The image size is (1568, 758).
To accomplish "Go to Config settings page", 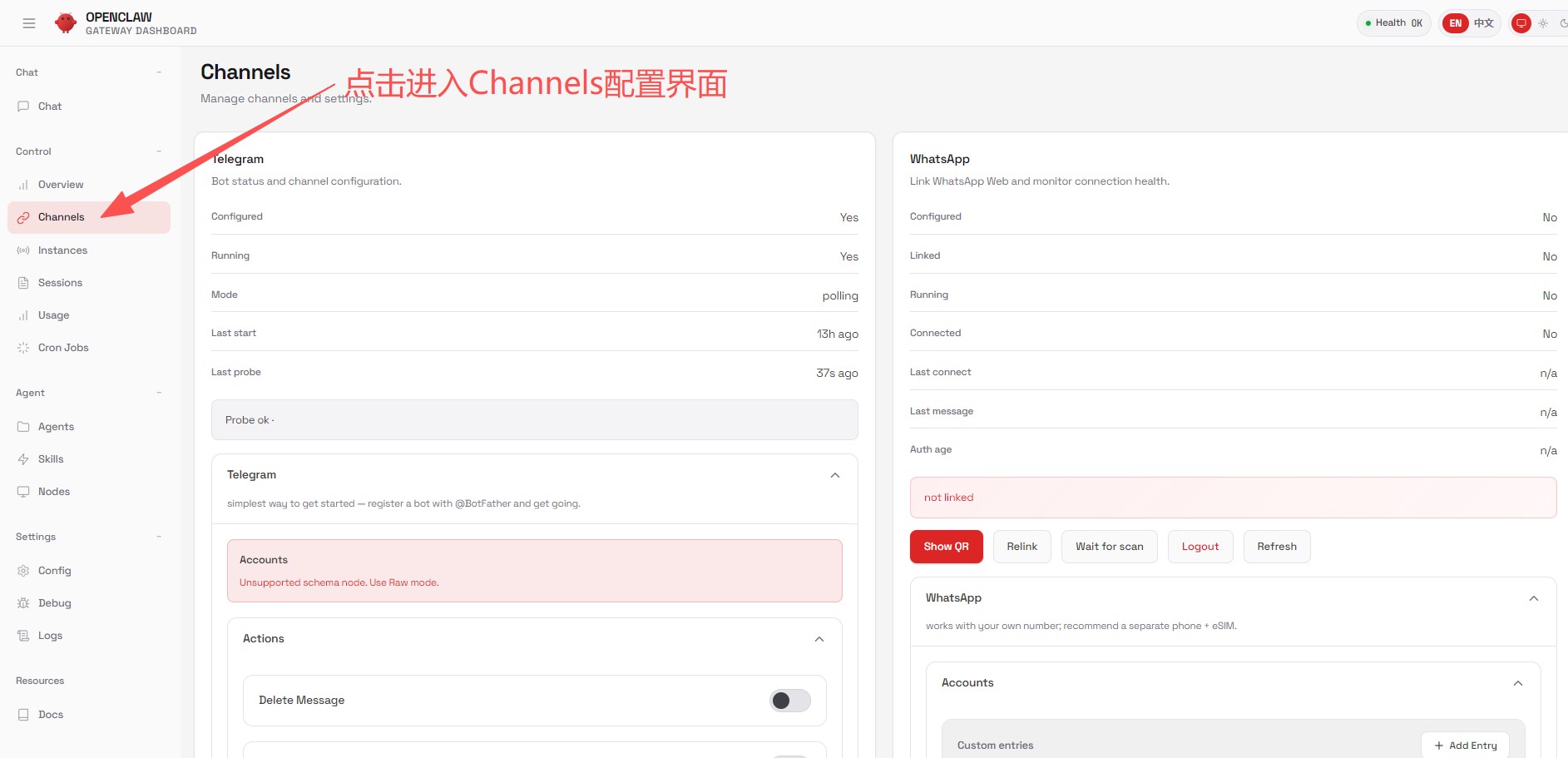I will [x=54, y=571].
